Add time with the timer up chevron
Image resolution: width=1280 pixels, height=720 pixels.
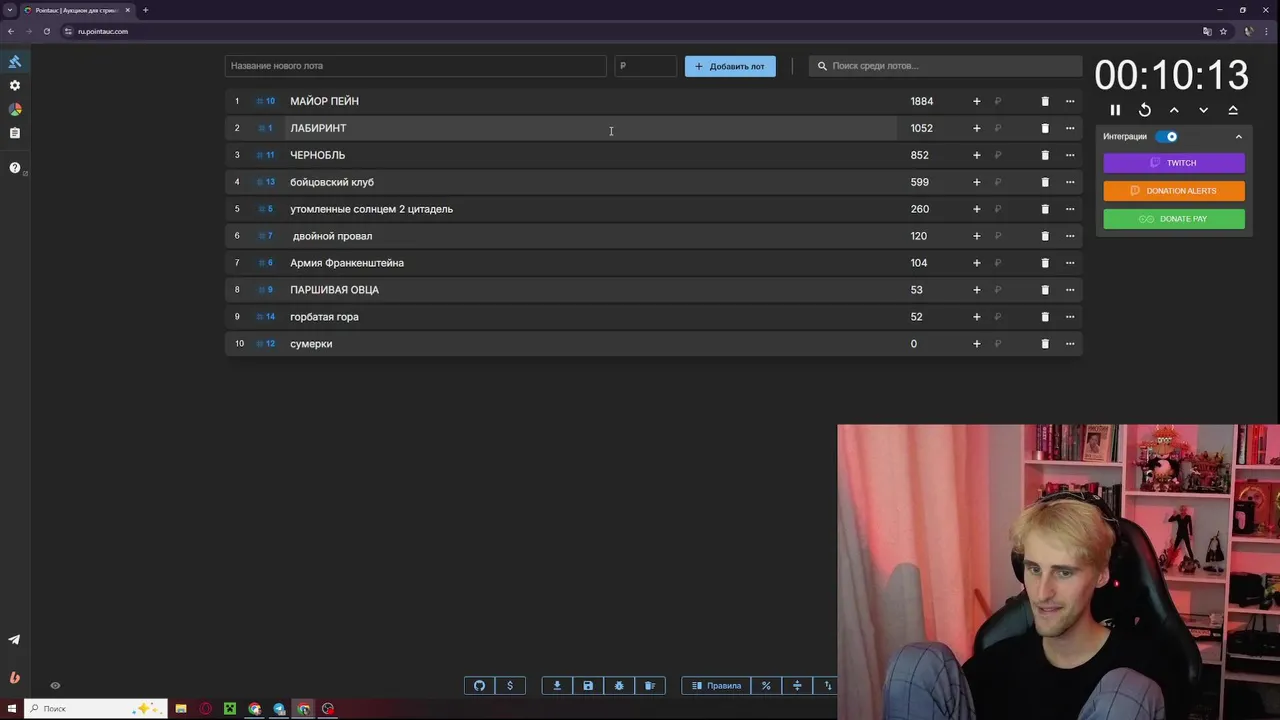pyautogui.click(x=1174, y=110)
